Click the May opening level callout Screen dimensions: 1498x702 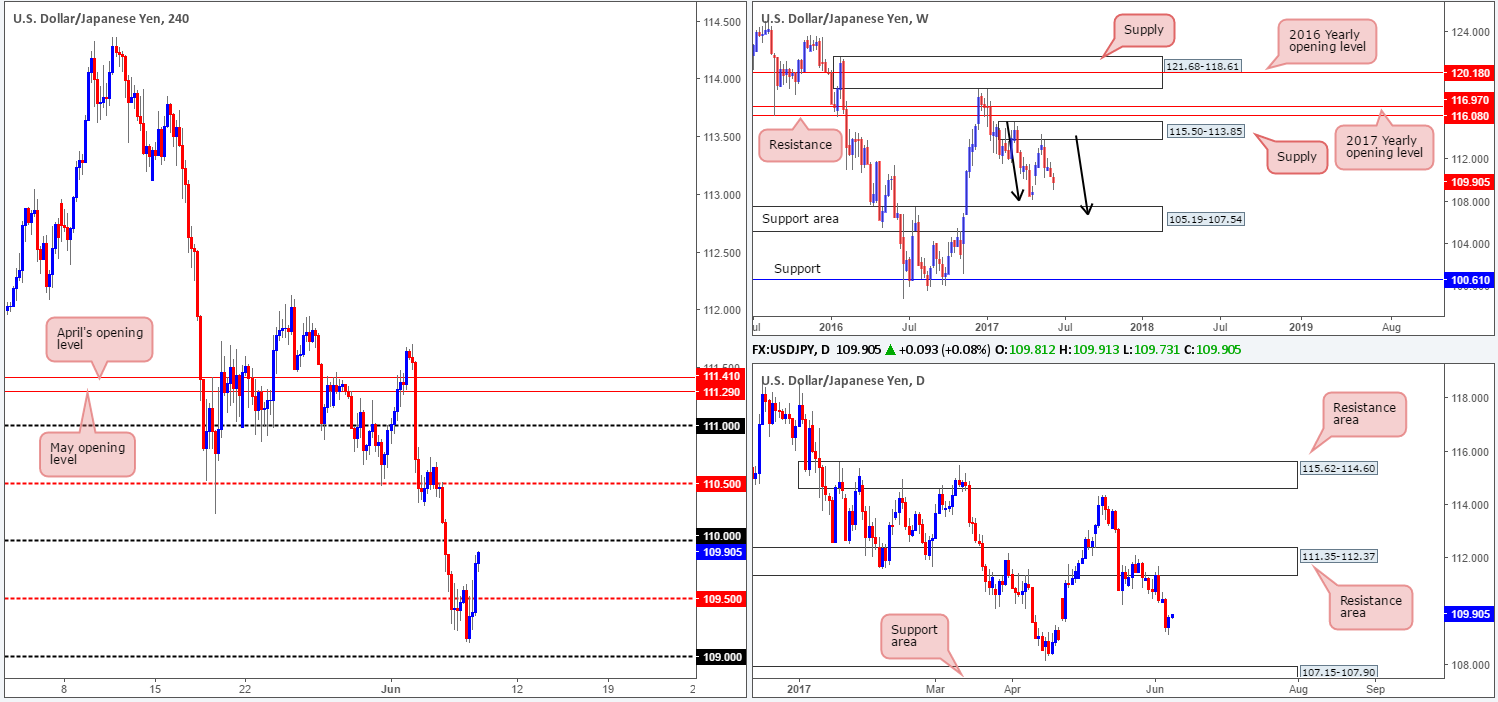click(86, 456)
